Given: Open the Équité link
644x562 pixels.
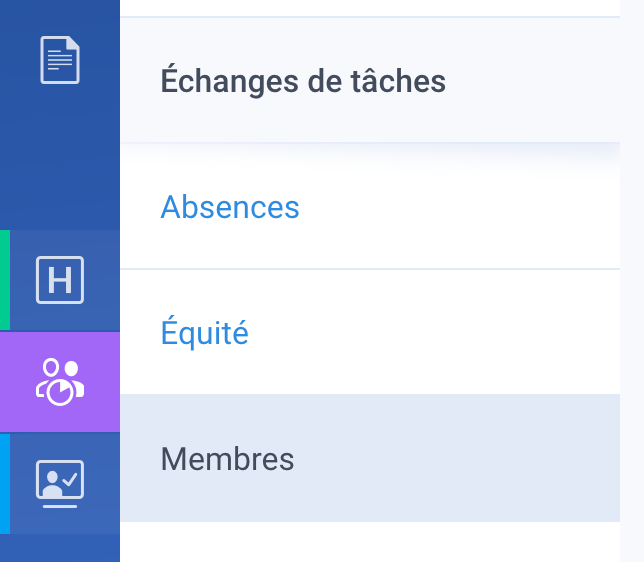Looking at the screenshot, I should click(205, 332).
